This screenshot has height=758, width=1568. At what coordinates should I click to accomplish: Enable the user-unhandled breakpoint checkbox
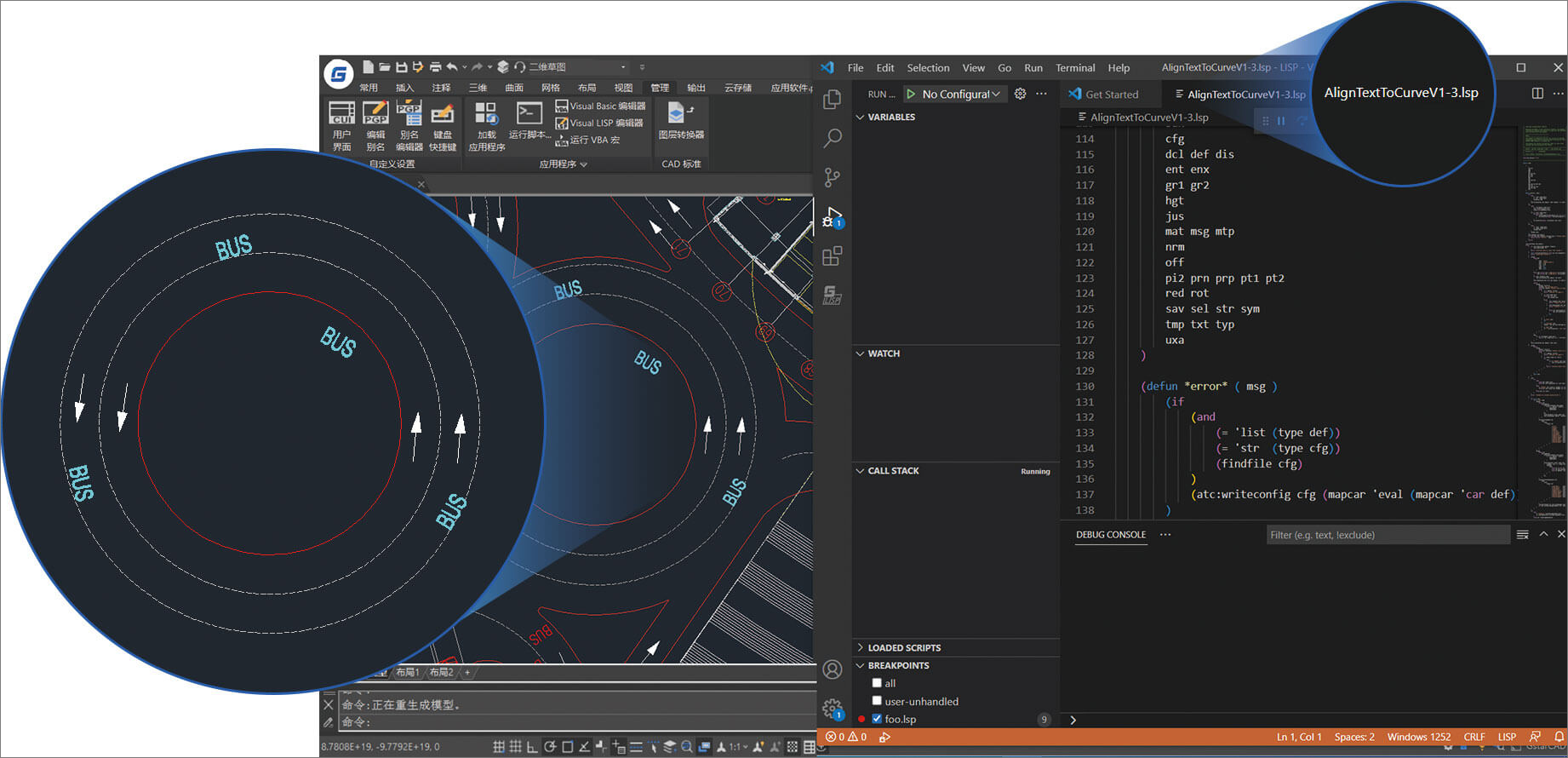click(x=877, y=701)
